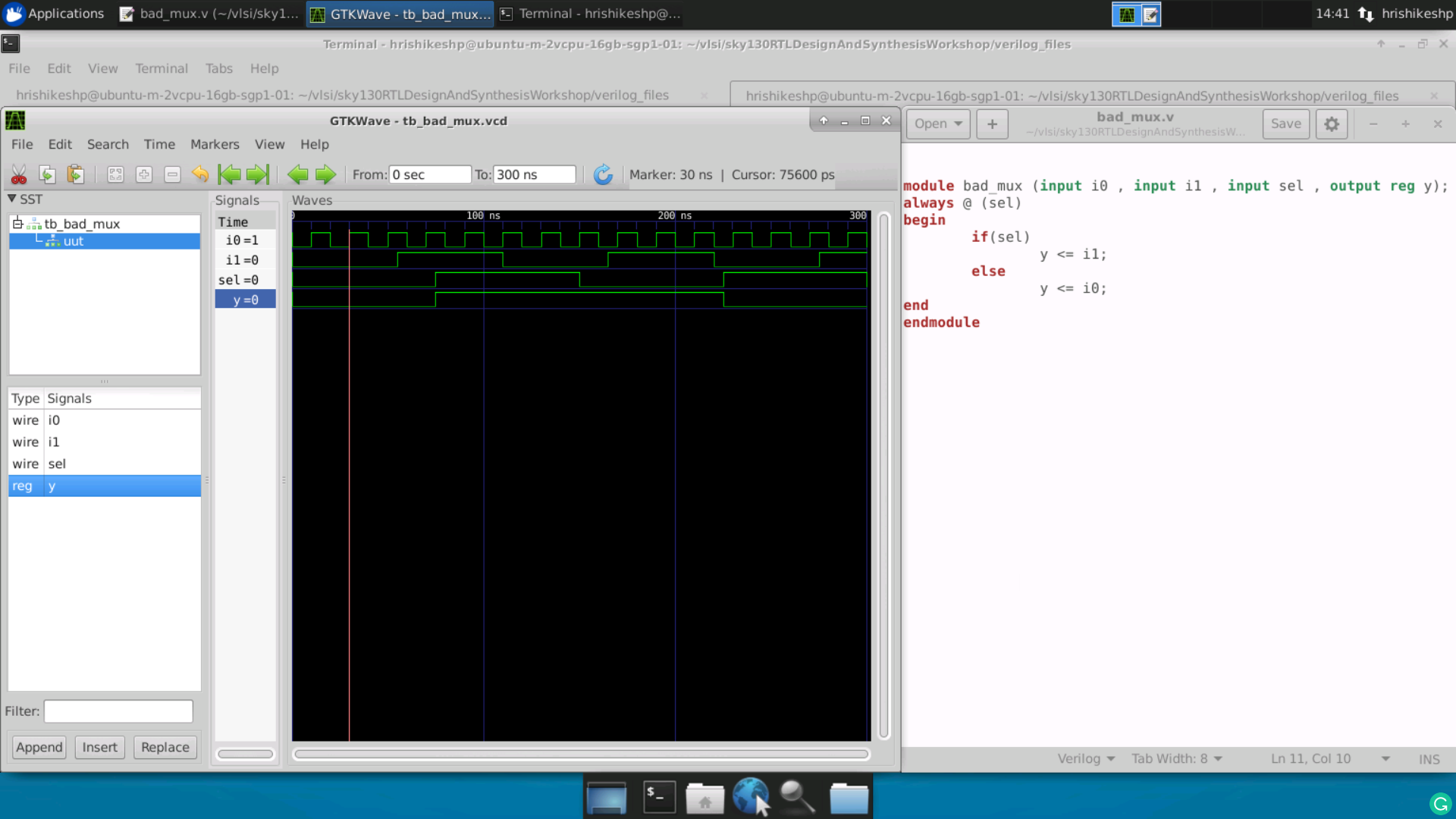Open the Markers menu in GTKWave

tap(214, 143)
